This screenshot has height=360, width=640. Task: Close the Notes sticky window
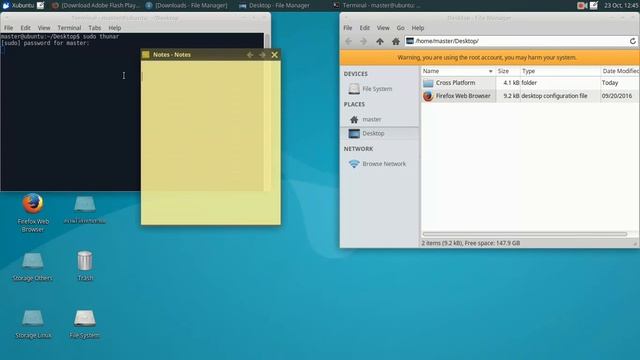(275, 55)
